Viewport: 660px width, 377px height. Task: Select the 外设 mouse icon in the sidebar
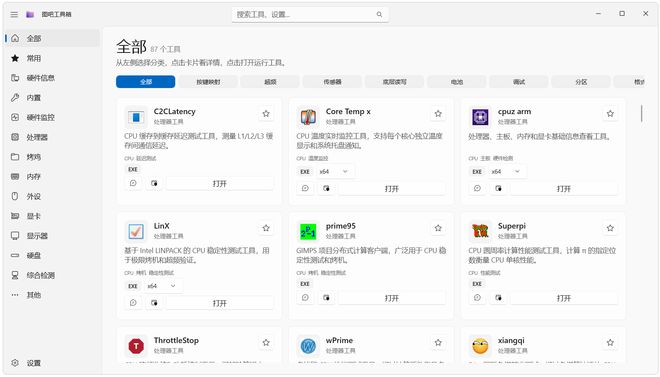coord(15,196)
